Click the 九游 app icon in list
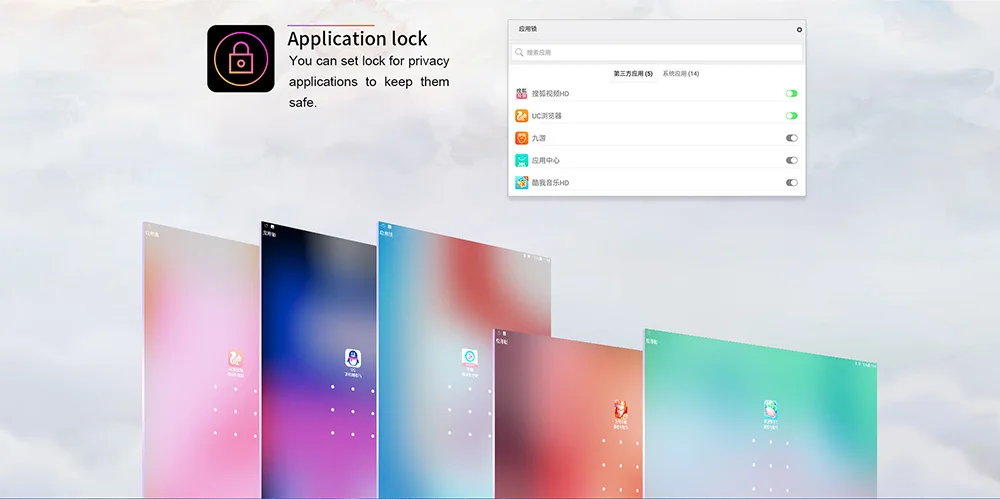 pyautogui.click(x=522, y=138)
